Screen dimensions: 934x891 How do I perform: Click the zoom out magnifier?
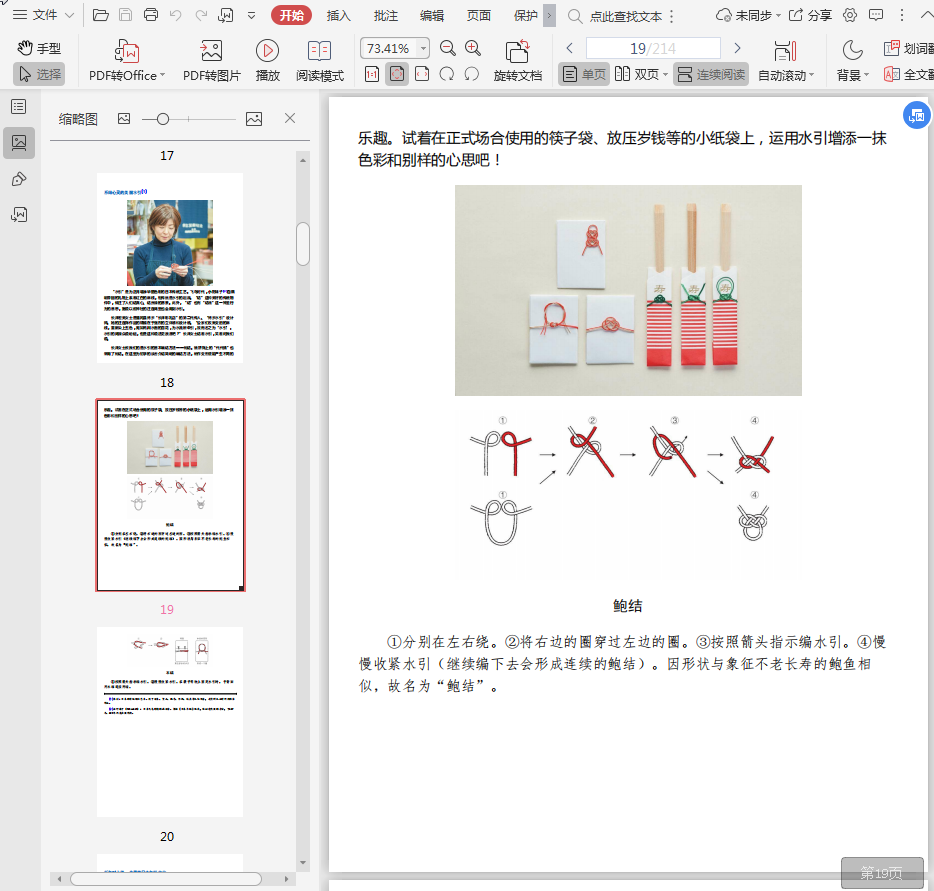pyautogui.click(x=447, y=48)
